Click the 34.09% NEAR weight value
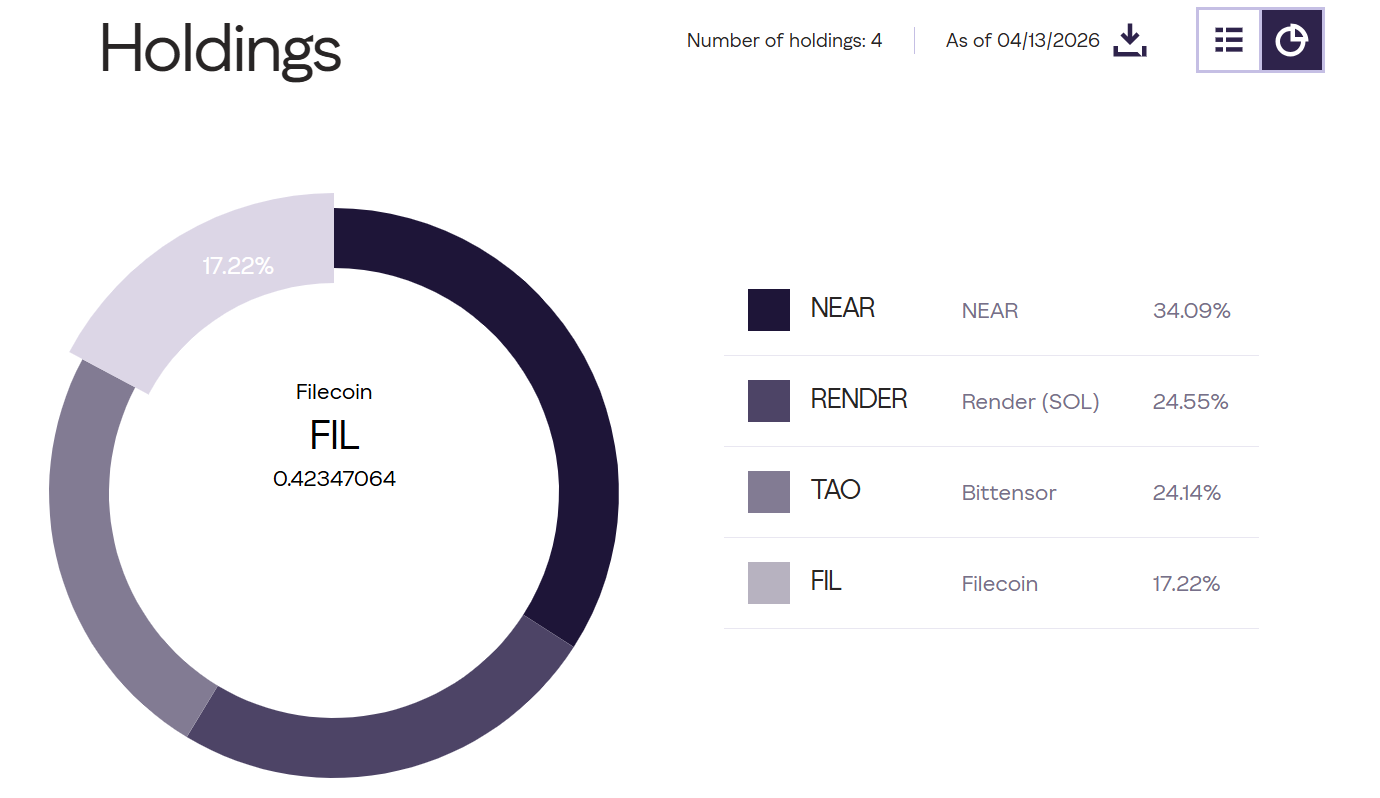 click(x=1191, y=311)
